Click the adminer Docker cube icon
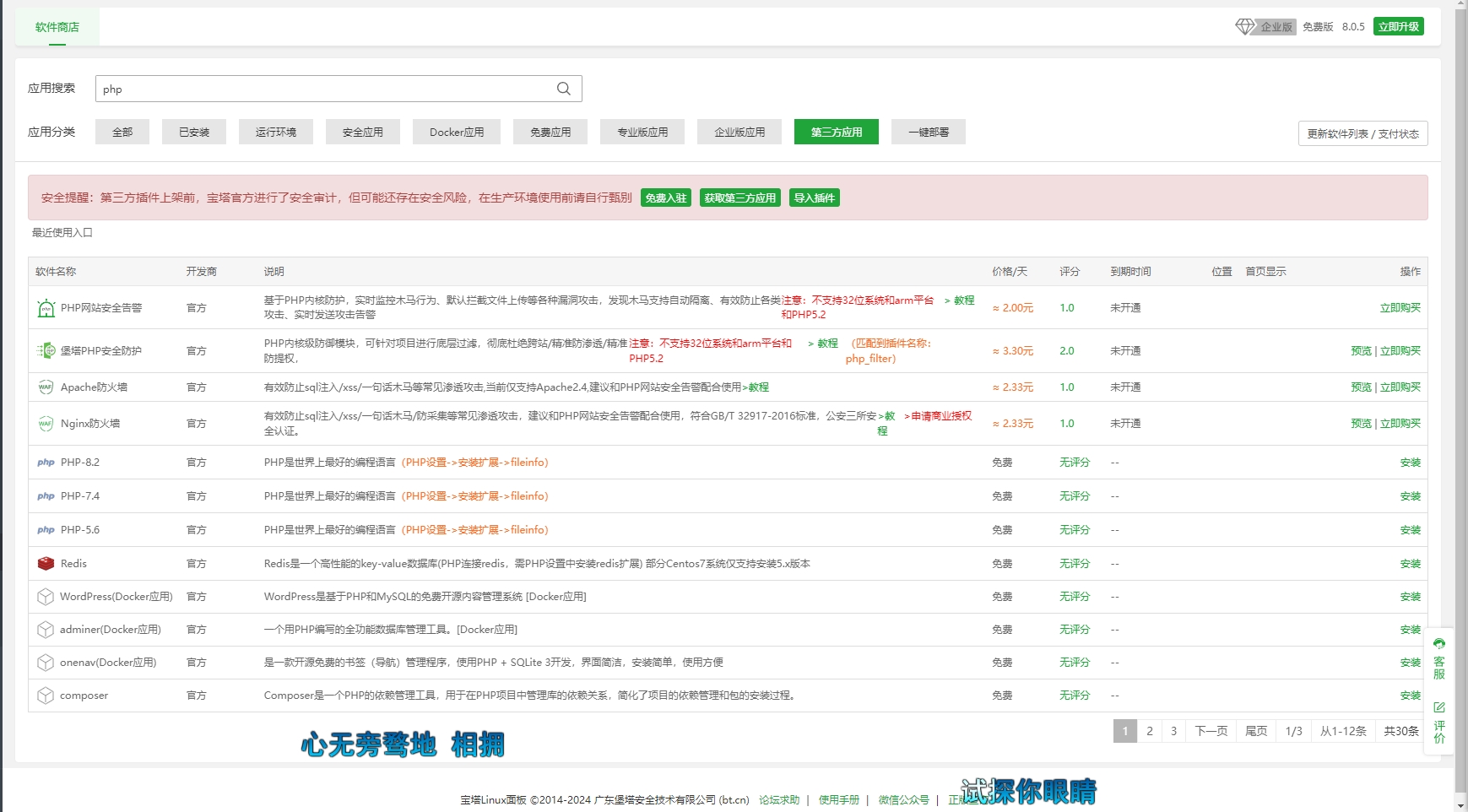Screen dimensions: 1468x812 point(46,630)
